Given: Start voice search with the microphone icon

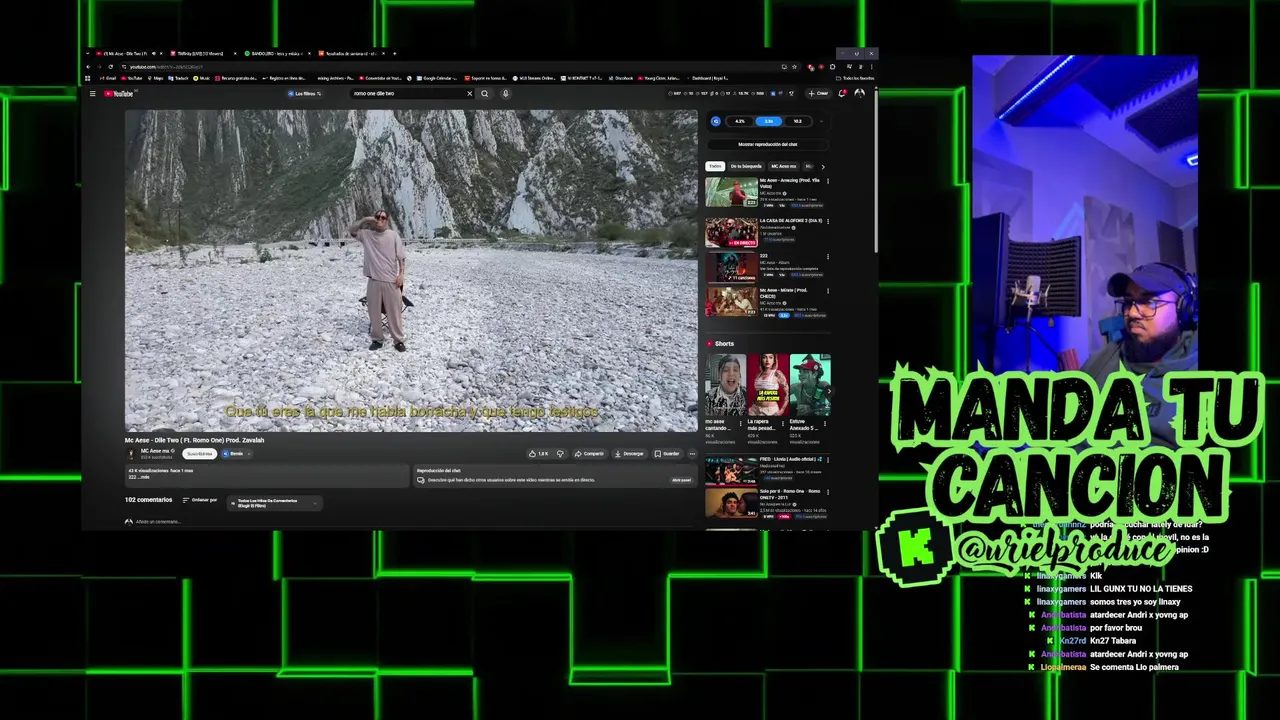Looking at the screenshot, I should tap(505, 94).
